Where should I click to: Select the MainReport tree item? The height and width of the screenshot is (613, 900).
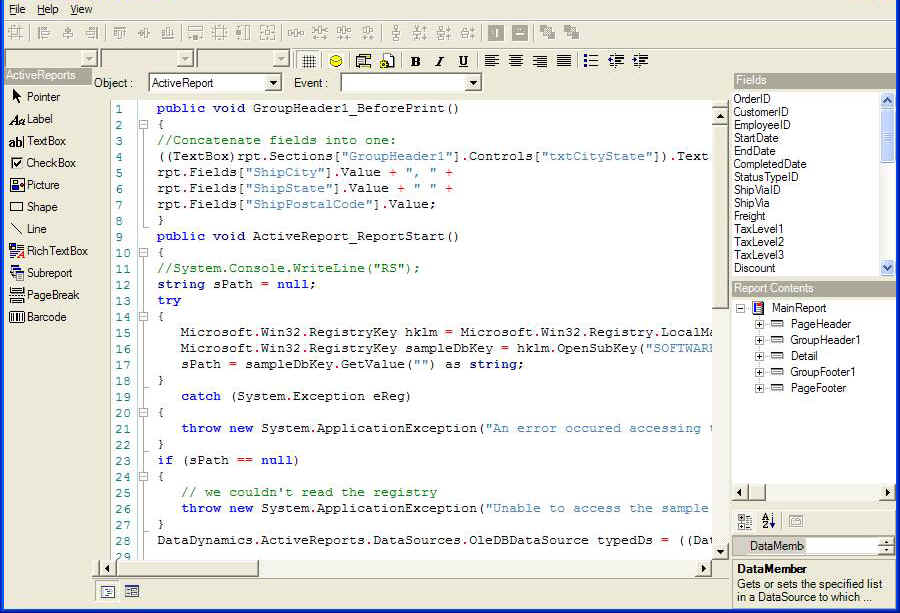798,308
